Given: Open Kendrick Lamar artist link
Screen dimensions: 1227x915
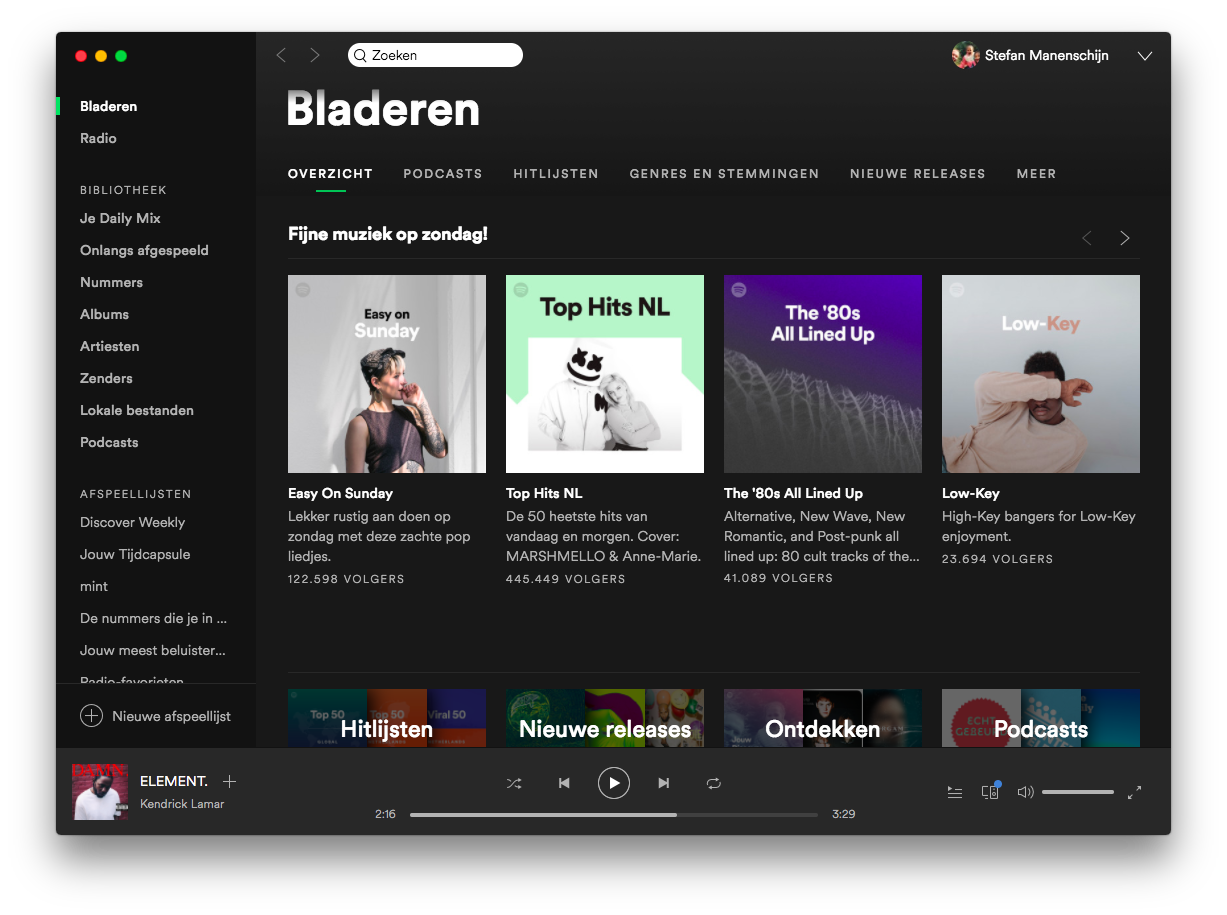Looking at the screenshot, I should pos(182,804).
